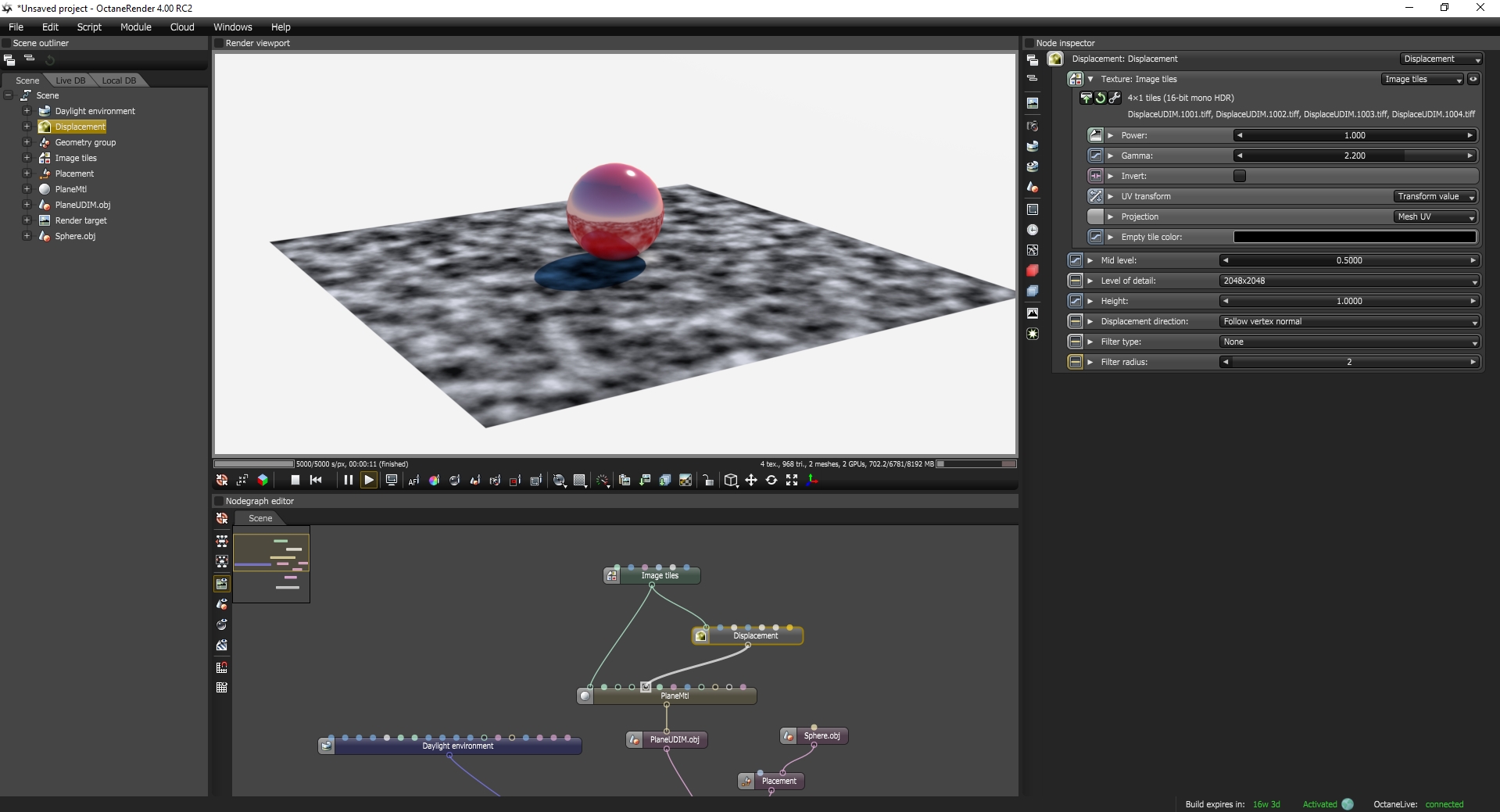Pause the render in the viewport toolbar
The image size is (1500, 812).
(x=349, y=480)
